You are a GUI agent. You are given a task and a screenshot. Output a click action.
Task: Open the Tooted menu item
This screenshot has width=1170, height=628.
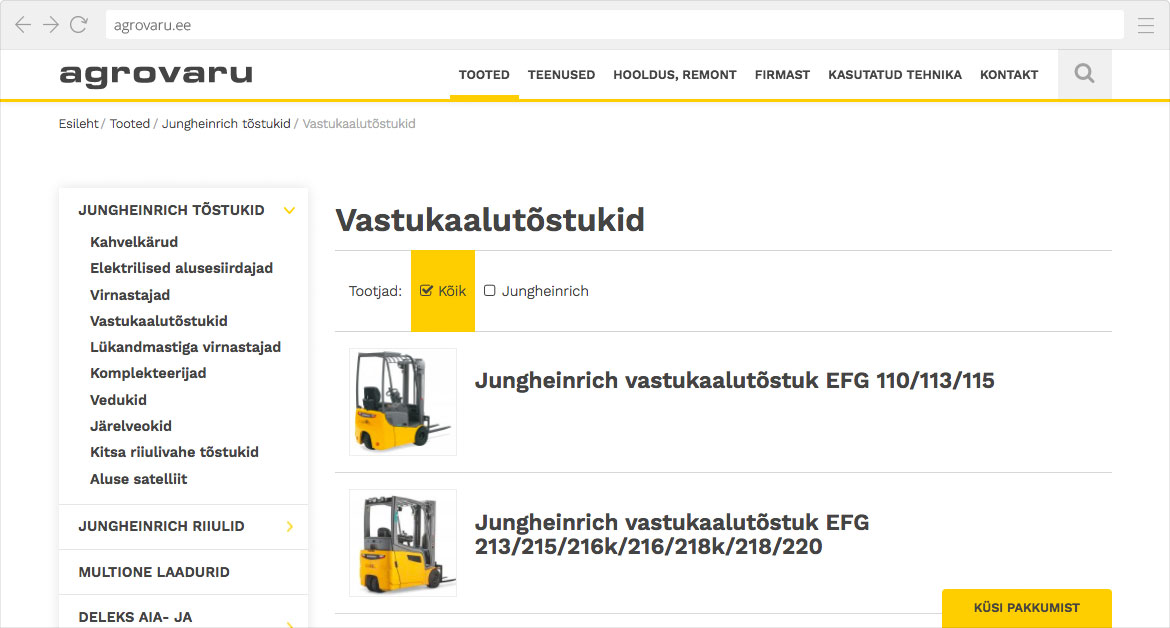[484, 75]
